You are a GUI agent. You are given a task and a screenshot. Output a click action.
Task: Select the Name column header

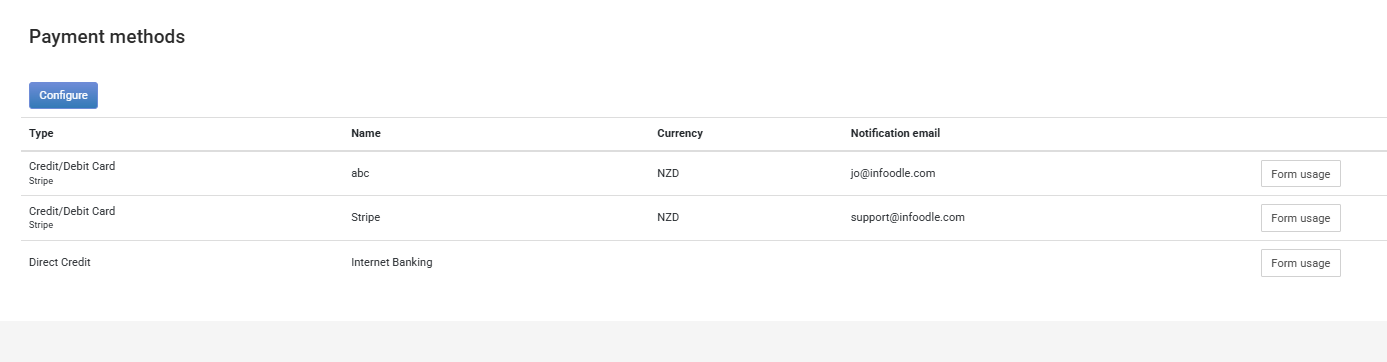(366, 133)
